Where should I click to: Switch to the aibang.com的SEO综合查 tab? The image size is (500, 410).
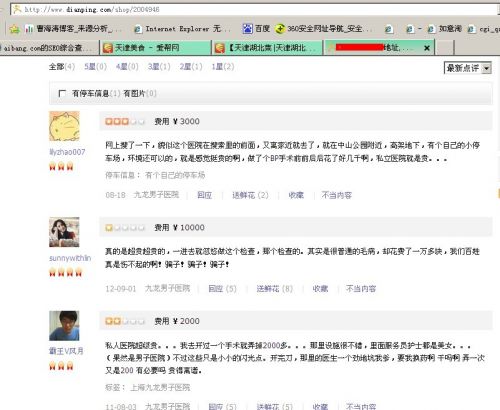click(49, 48)
